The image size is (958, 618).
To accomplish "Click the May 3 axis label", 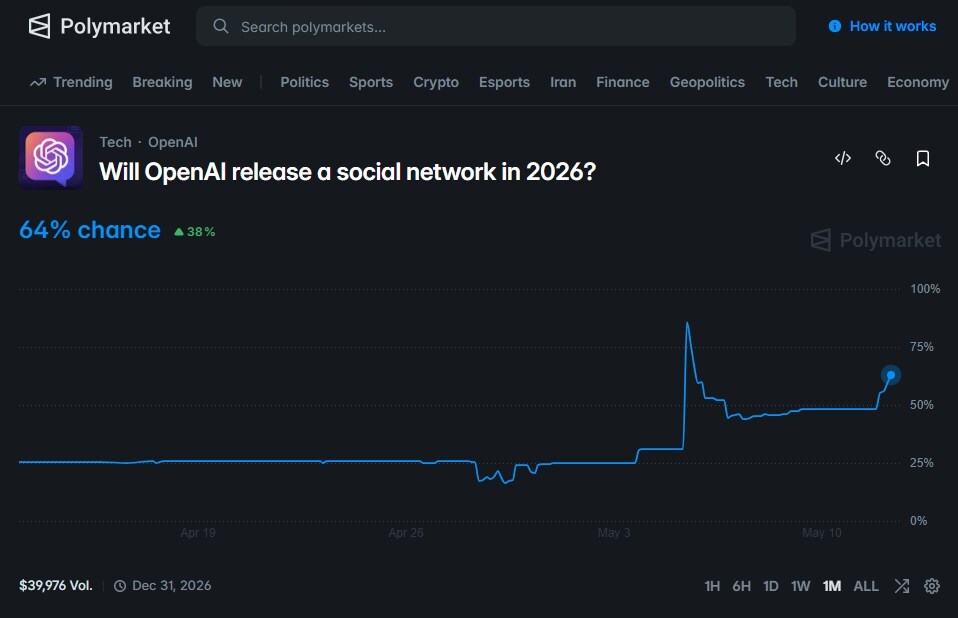I will [614, 533].
